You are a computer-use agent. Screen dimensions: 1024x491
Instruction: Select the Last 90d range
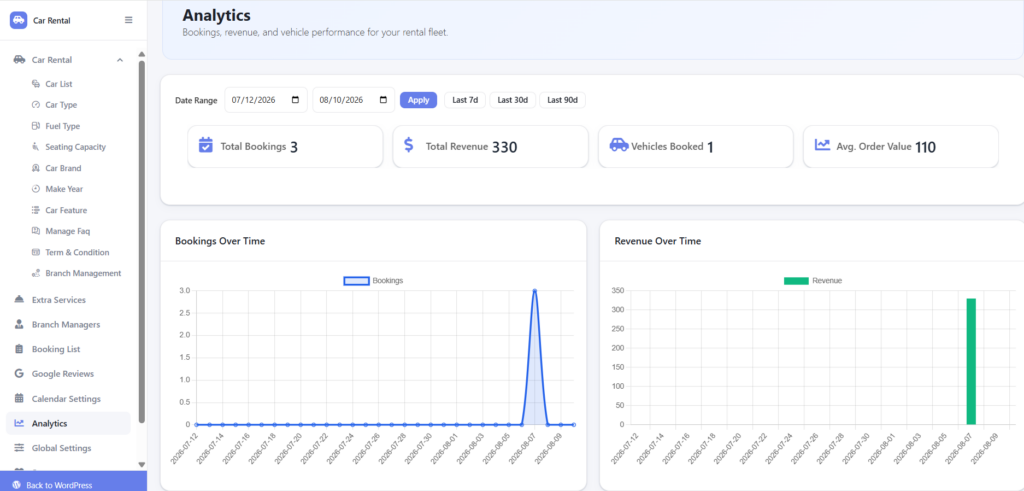562,100
